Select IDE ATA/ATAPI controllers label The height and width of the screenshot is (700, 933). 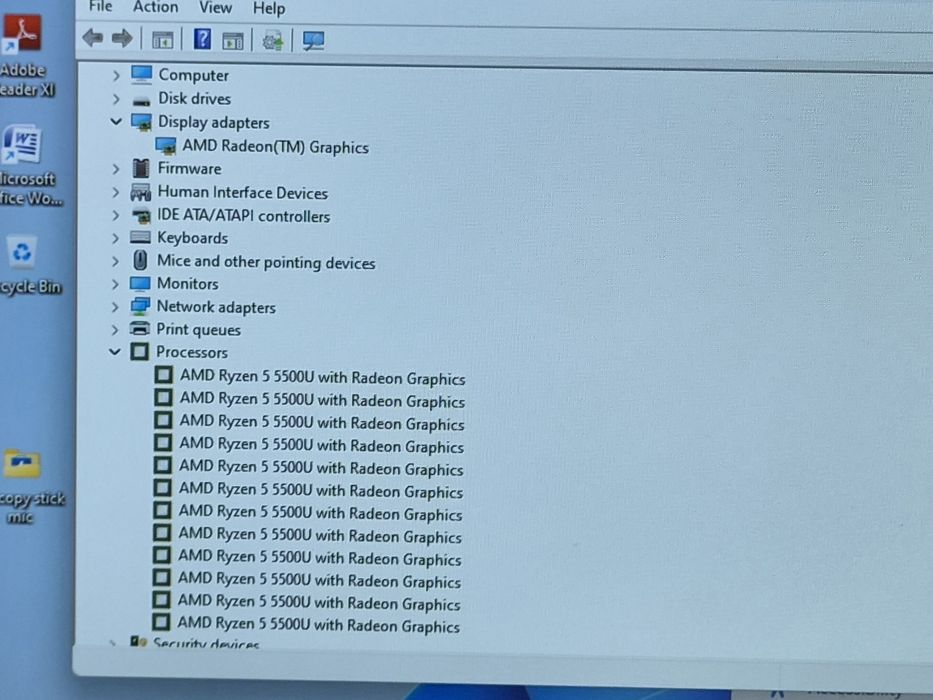pyautogui.click(x=243, y=216)
